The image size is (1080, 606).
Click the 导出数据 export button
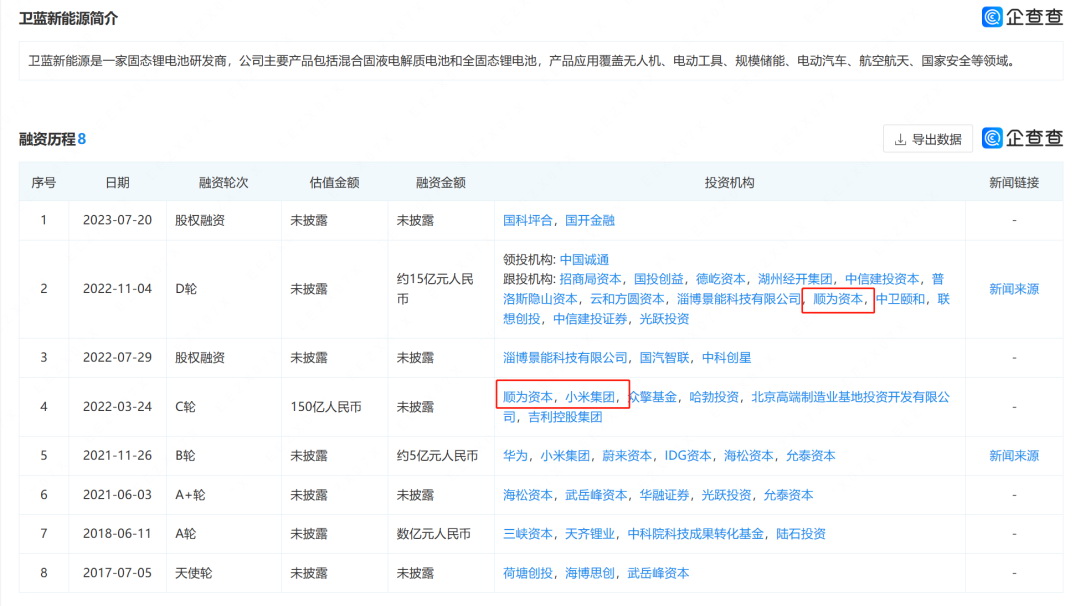927,139
